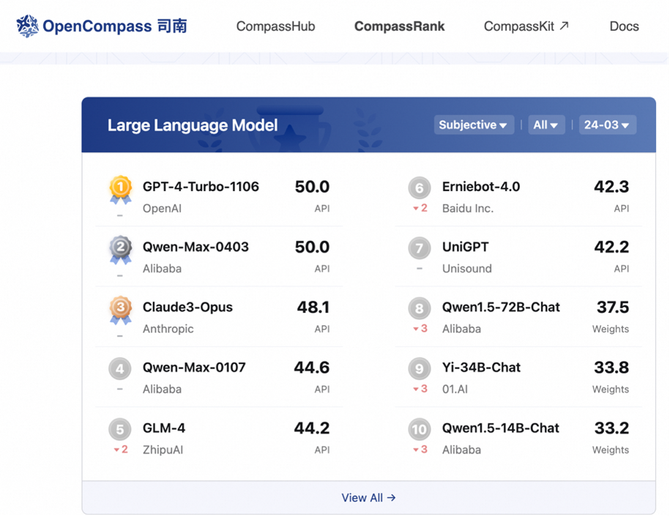This screenshot has height=517, width=670.
Task: Open the All filter dropdown
Action: (x=546, y=125)
